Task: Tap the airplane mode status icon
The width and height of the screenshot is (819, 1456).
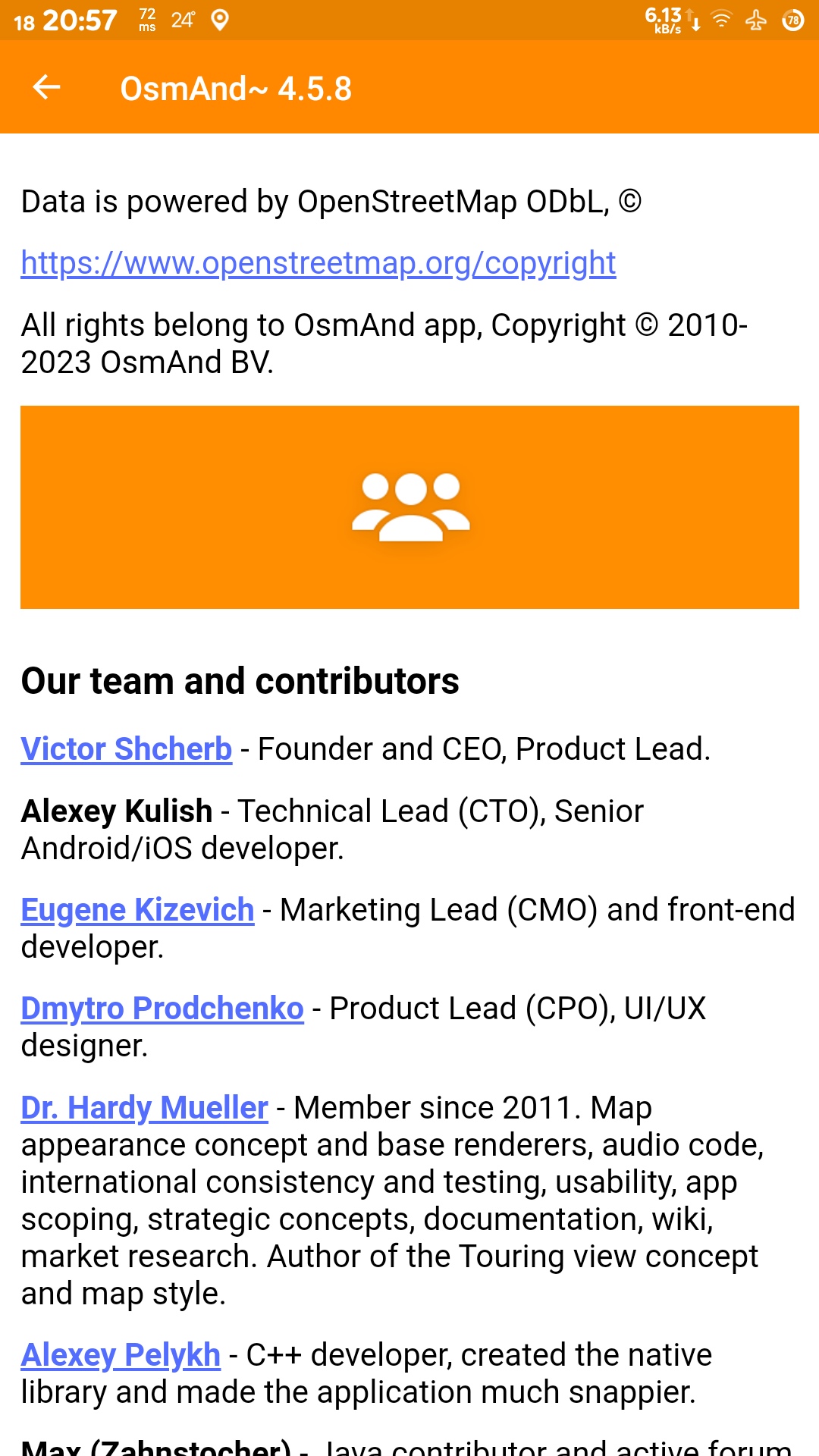Action: click(756, 20)
